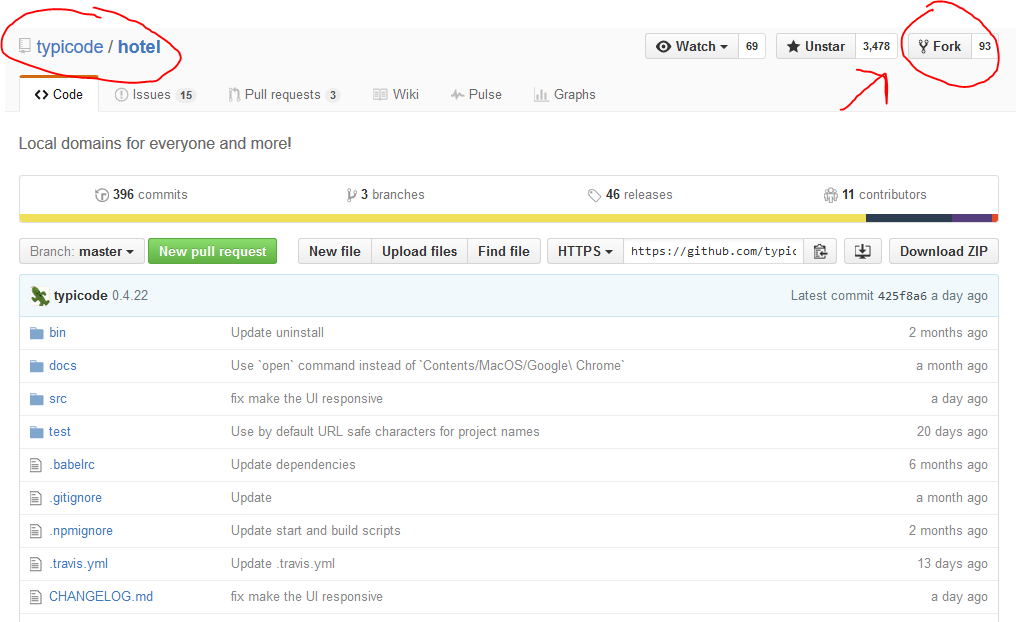The width and height of the screenshot is (1016, 622).
Task: Open the .npmignore file link
Action: click(81, 531)
